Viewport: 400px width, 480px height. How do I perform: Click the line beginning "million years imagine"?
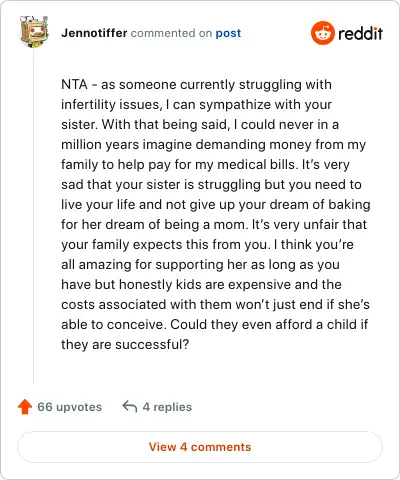point(213,145)
